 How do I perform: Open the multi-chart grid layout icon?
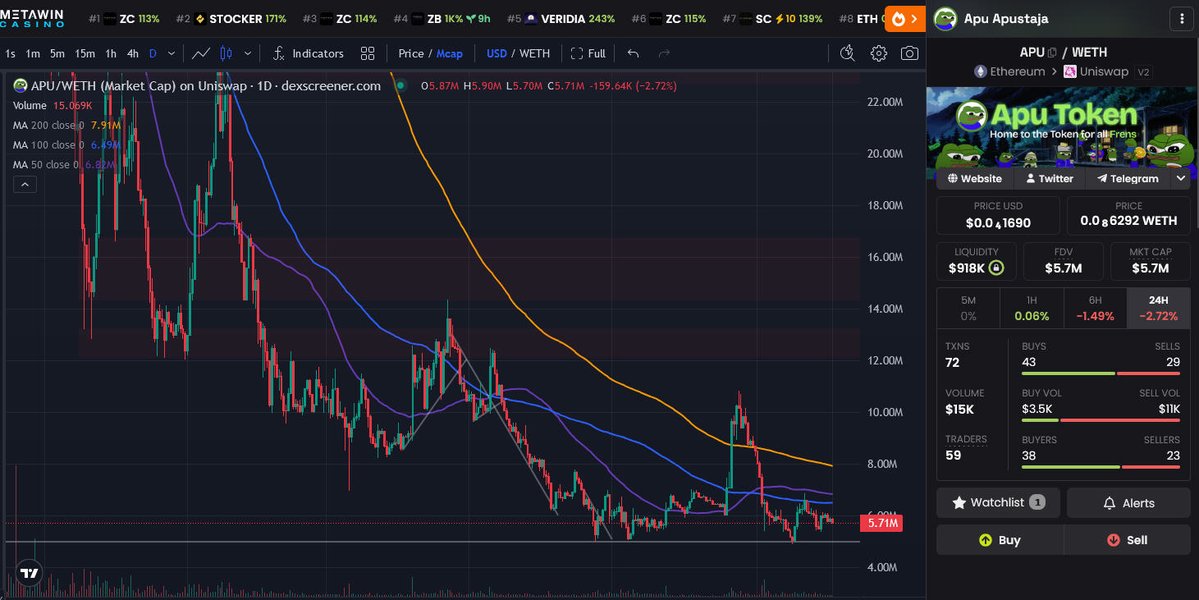[x=368, y=54]
